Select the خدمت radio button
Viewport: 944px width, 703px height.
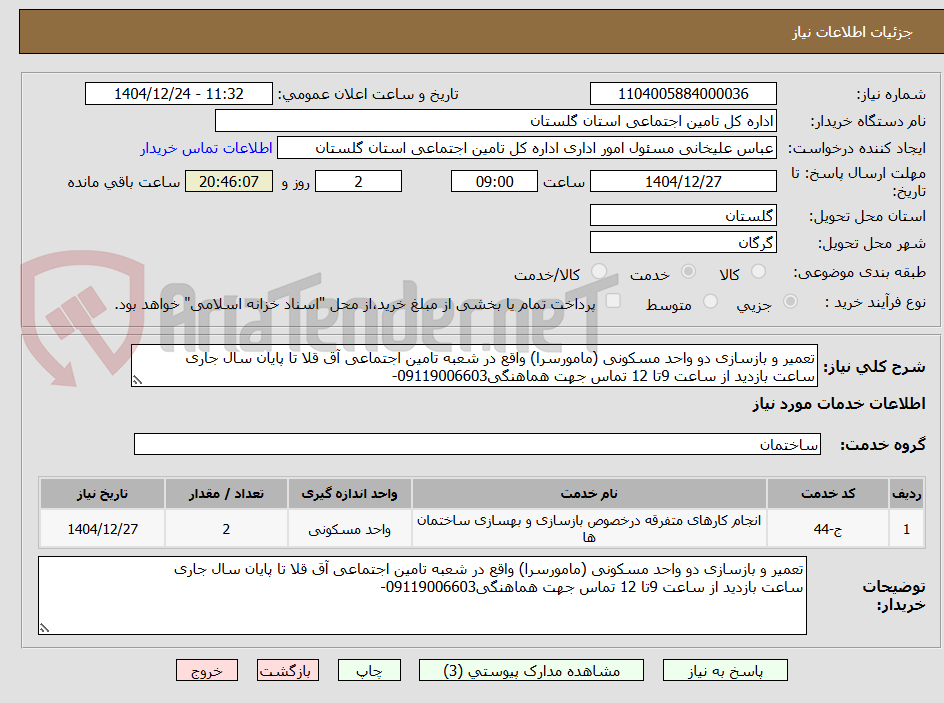(x=688, y=272)
